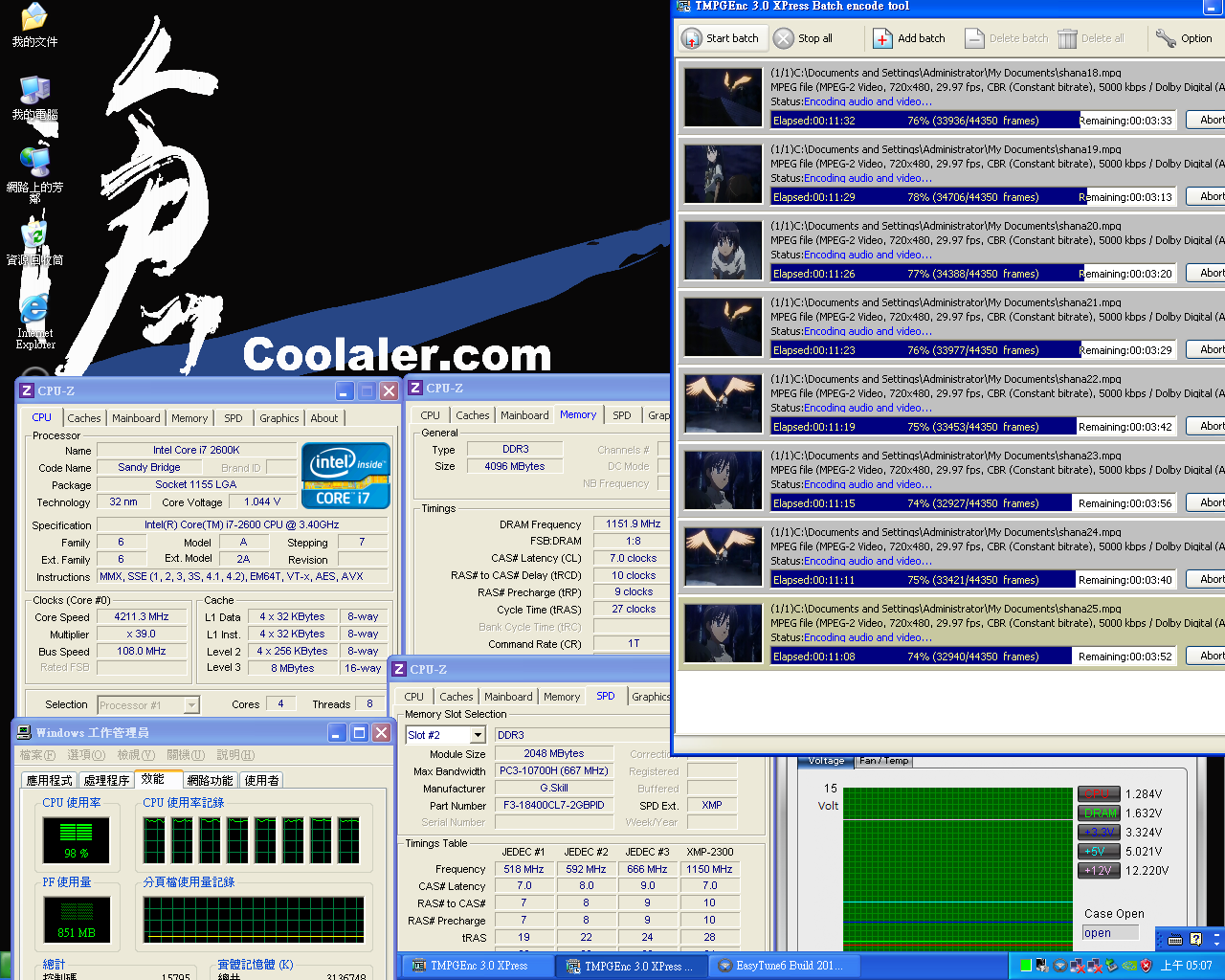The image size is (1225, 980).
Task: Select the 網路上的芳鄰 desktop icon
Action: click(x=34, y=175)
